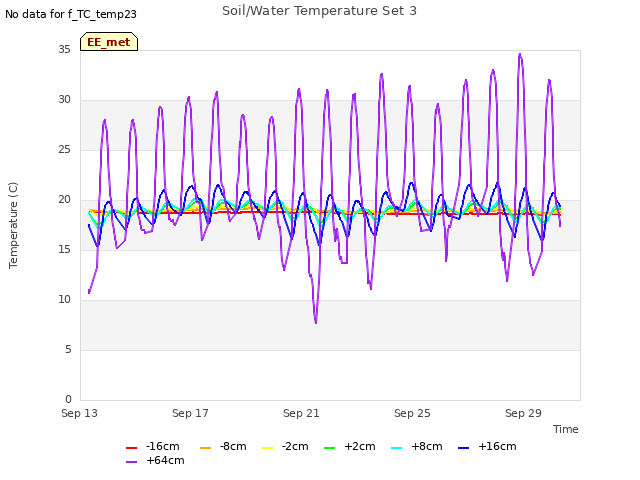Click the EE_met annotation label
Image resolution: width=640 pixels, height=480 pixels.
[109, 42]
